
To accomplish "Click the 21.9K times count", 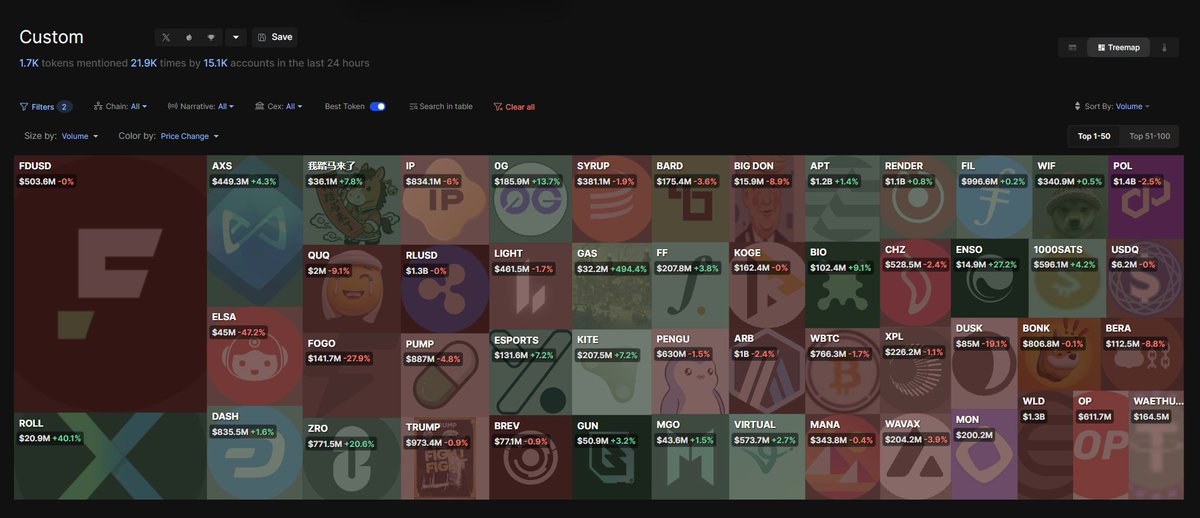I will (x=143, y=63).
